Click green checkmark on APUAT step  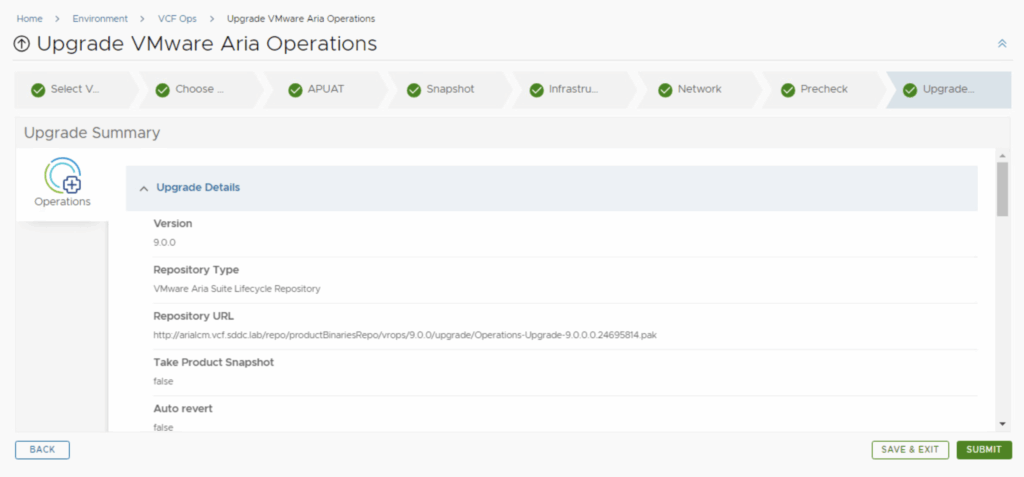click(295, 89)
